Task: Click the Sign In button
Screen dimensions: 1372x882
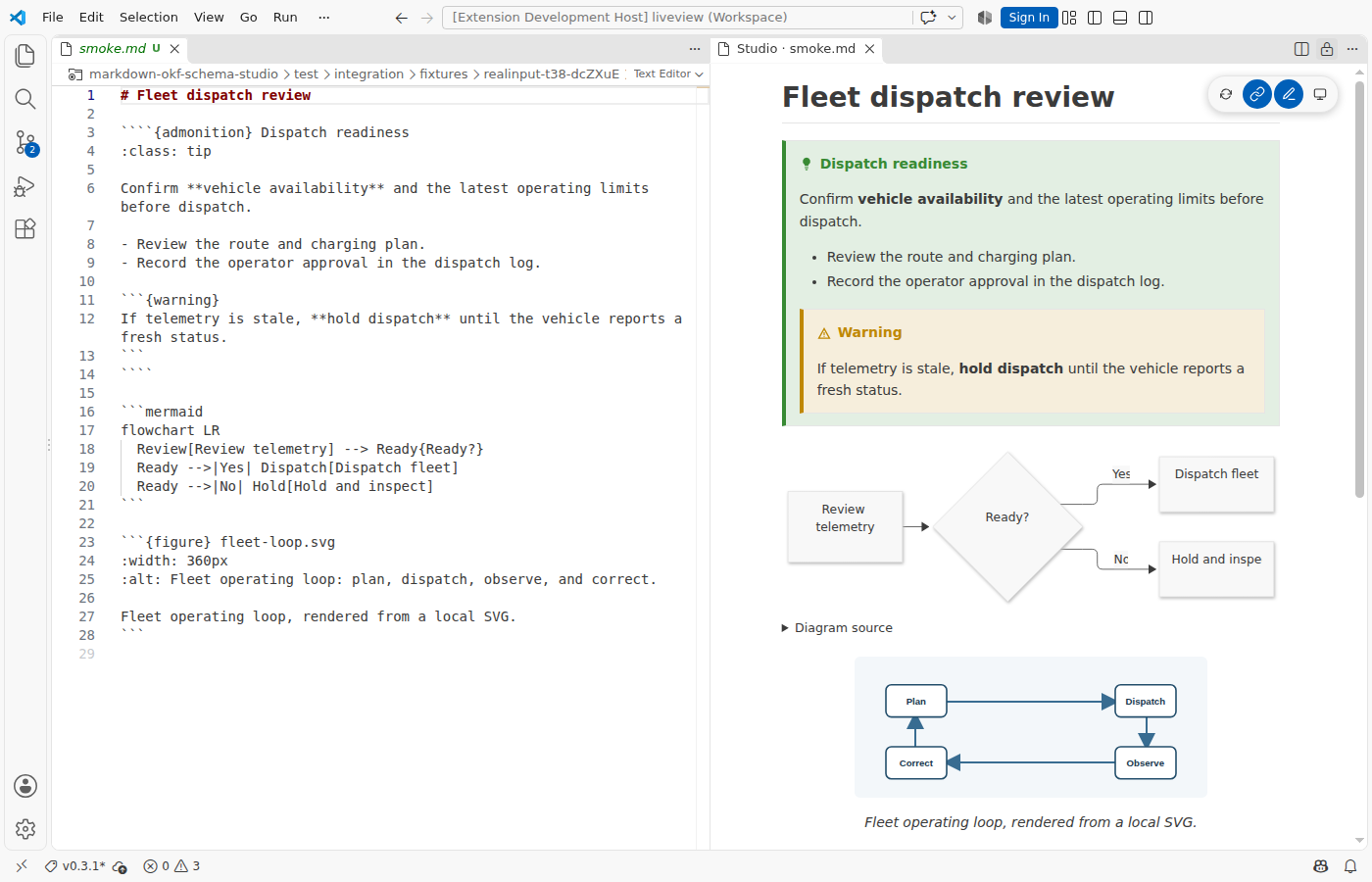Action: 1029,18
